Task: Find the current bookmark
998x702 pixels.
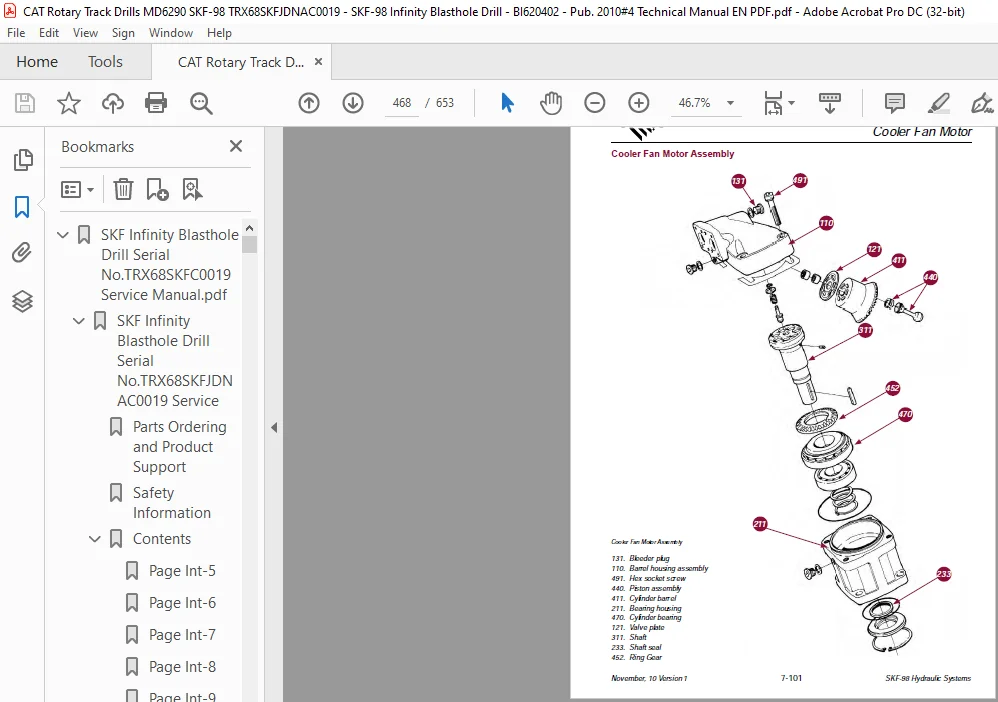Action: (x=192, y=189)
